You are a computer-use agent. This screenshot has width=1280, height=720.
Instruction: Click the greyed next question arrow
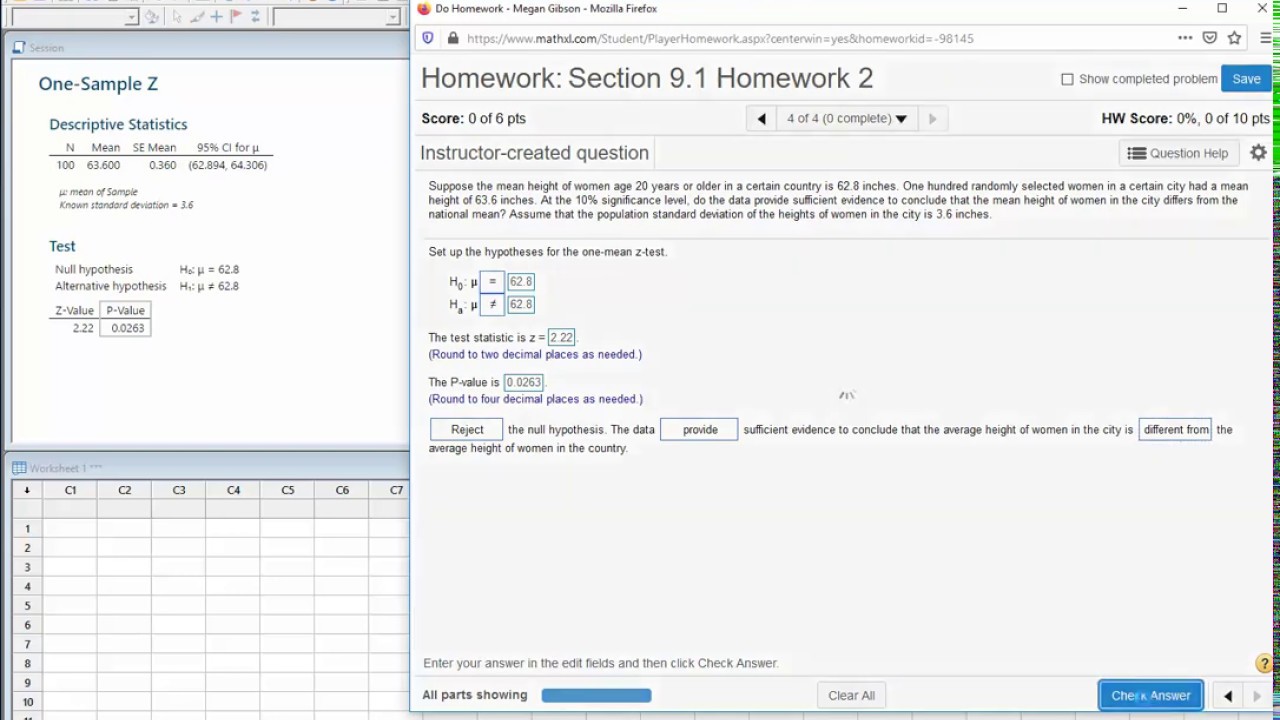coord(932,118)
